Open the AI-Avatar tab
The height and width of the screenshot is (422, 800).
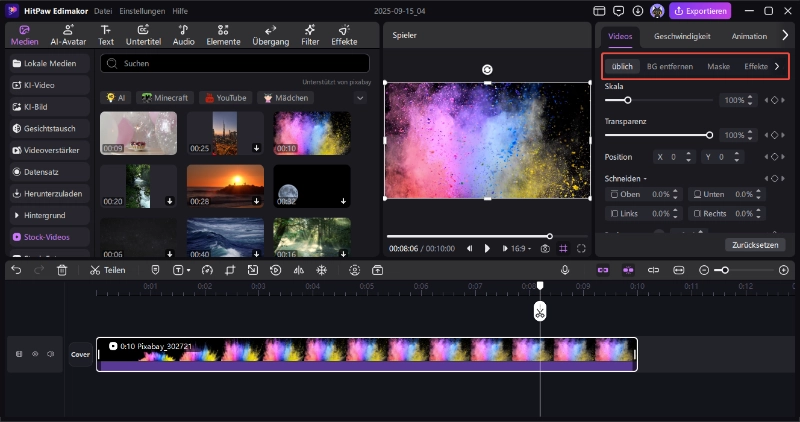[68, 35]
